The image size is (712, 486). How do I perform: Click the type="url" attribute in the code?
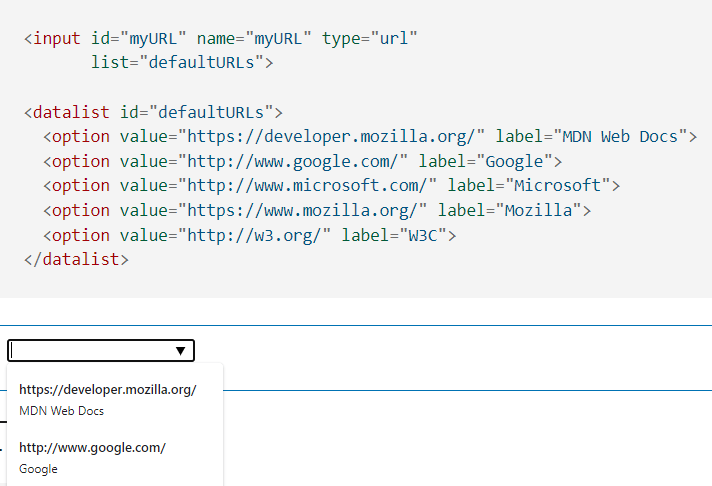370,38
